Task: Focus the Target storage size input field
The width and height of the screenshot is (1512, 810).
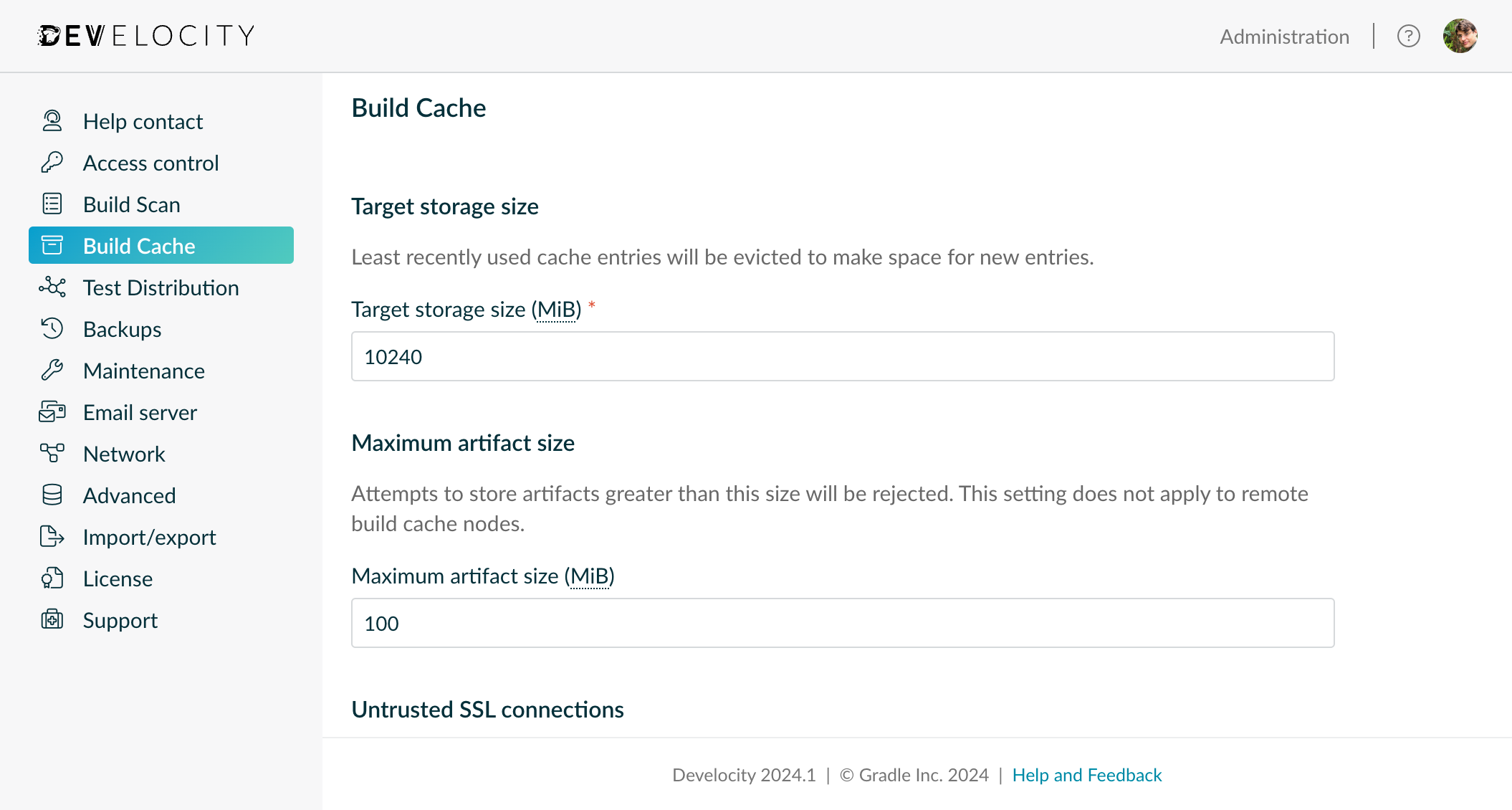Action: click(x=843, y=356)
